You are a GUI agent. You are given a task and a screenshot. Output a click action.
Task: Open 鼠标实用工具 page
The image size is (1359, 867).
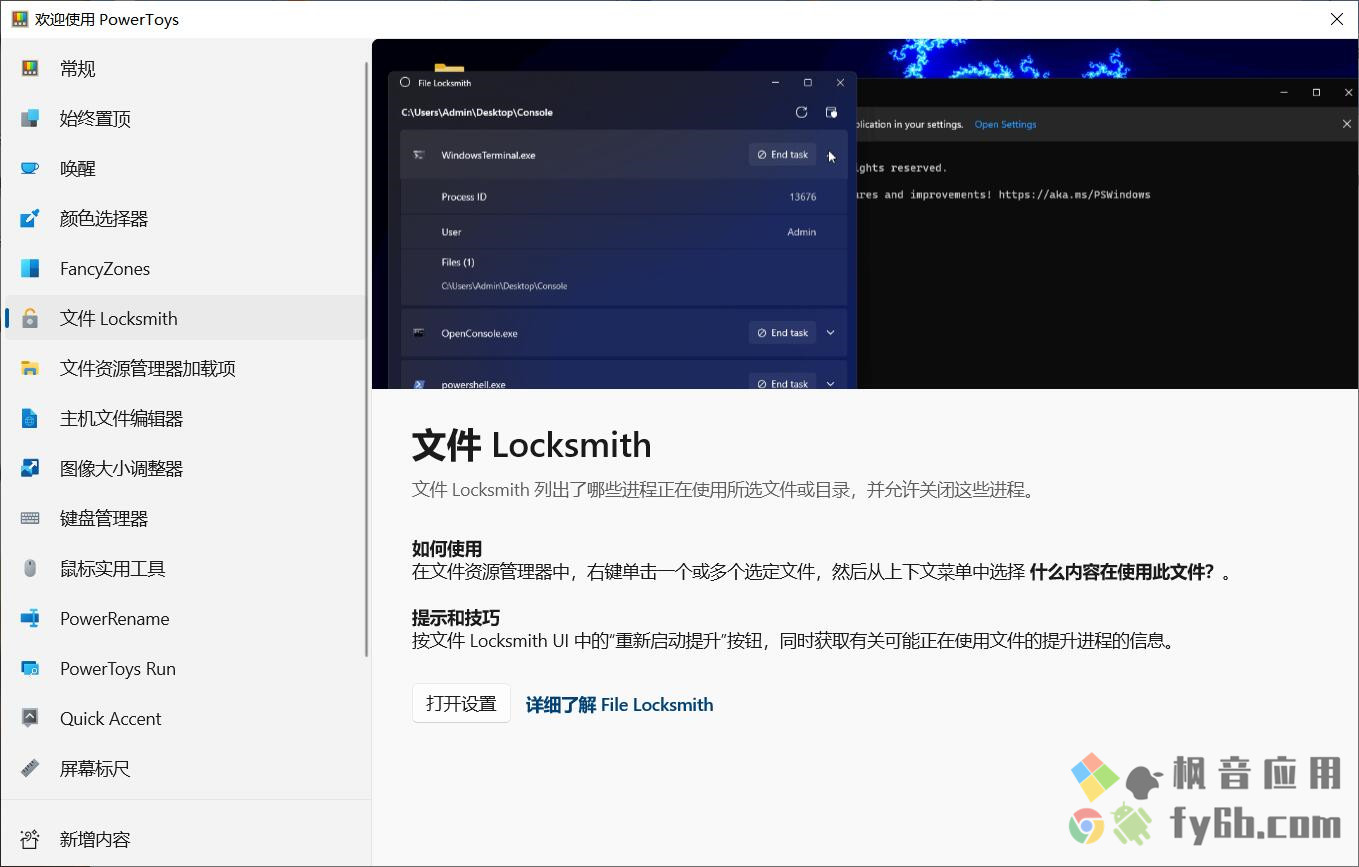pyautogui.click(x=186, y=569)
